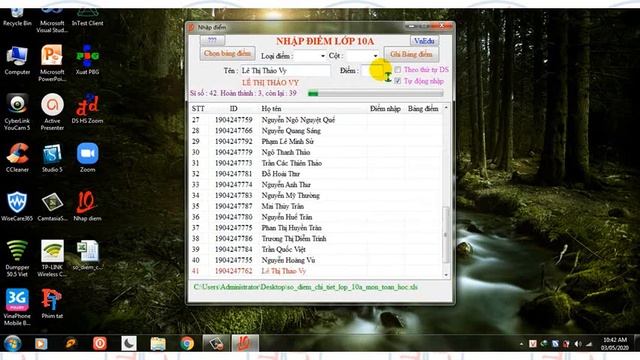This screenshot has width=640, height=360.
Task: Click the volume icon in system tray
Action: (x=578, y=344)
